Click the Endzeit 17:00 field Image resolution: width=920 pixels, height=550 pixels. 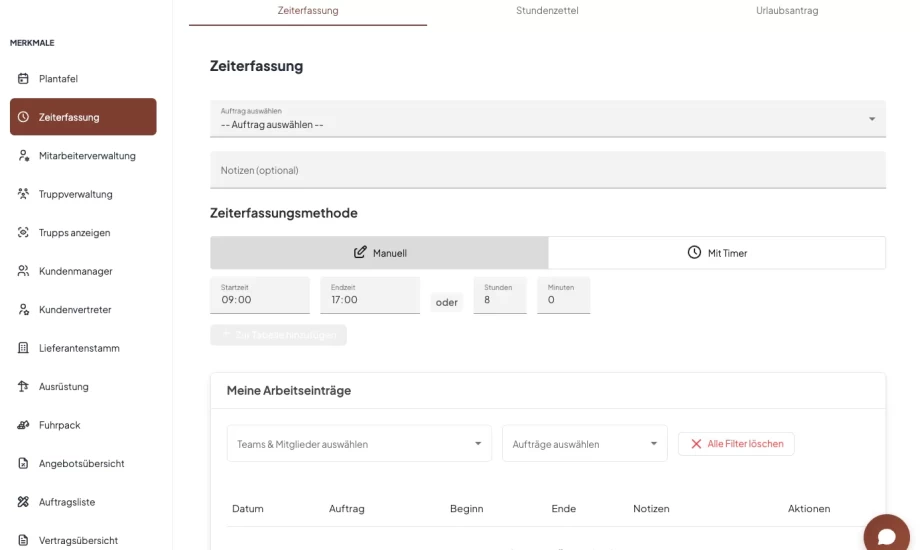point(370,295)
